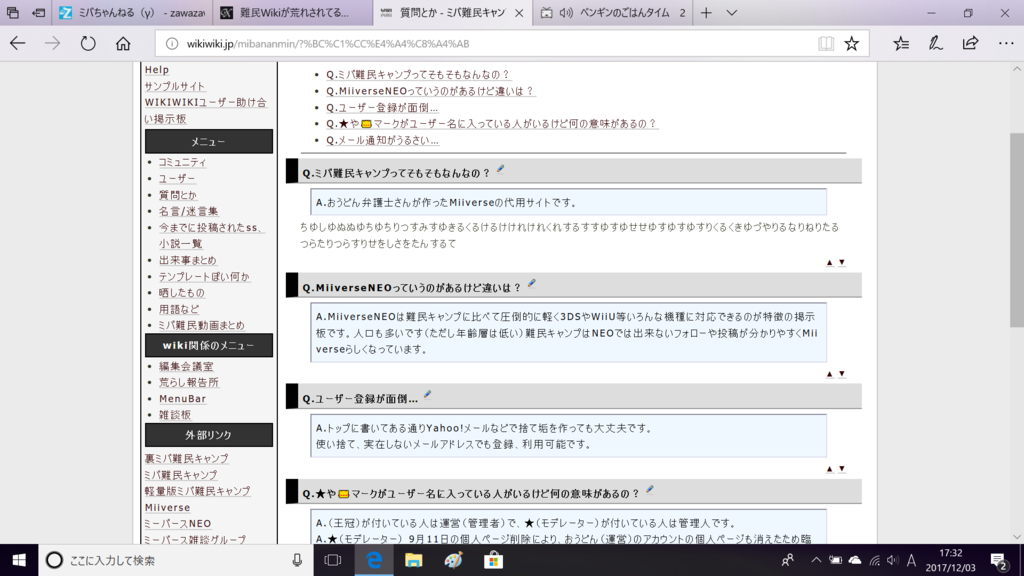Screen dimensions: 1024x576
Task: Open the 晒したもの link
Action: pyautogui.click(x=182, y=293)
